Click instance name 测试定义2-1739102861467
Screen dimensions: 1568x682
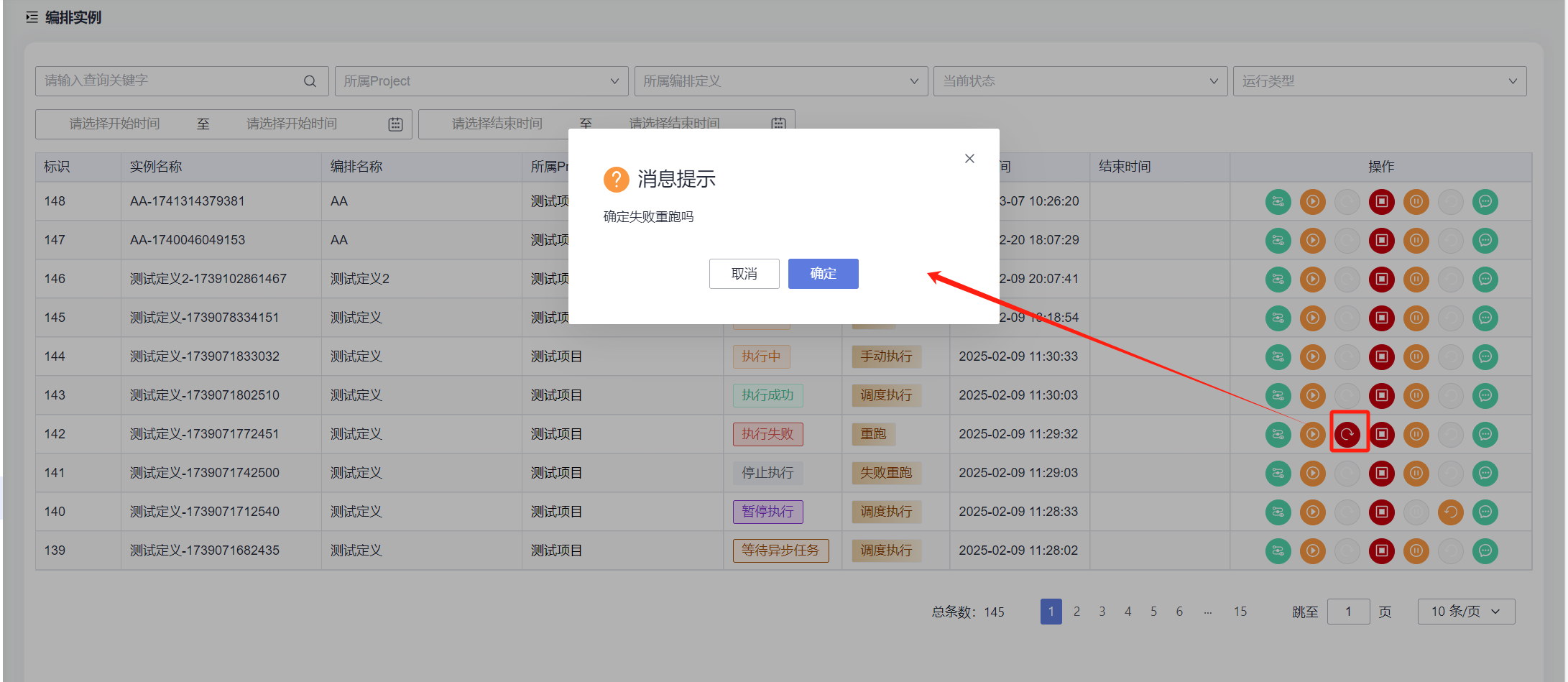coord(208,279)
